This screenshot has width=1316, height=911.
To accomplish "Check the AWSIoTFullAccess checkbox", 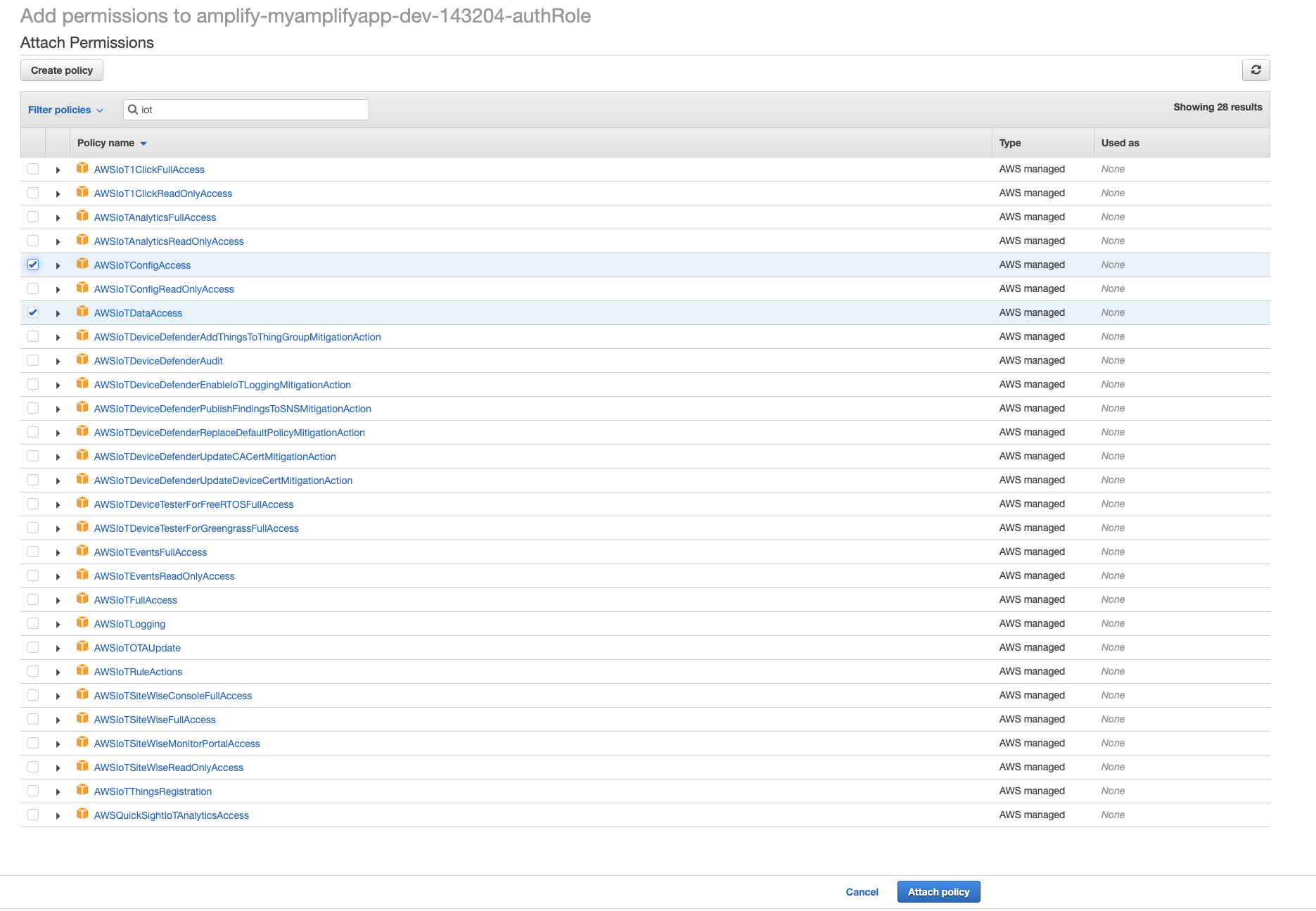I will pyautogui.click(x=33, y=599).
